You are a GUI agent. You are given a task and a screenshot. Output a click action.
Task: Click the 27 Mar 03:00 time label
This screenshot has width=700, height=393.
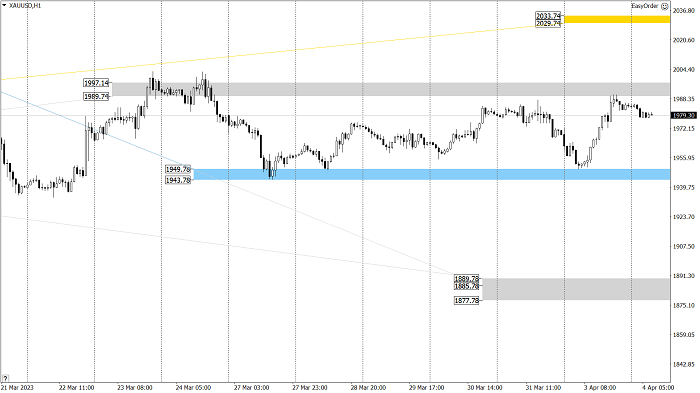pyautogui.click(x=252, y=387)
